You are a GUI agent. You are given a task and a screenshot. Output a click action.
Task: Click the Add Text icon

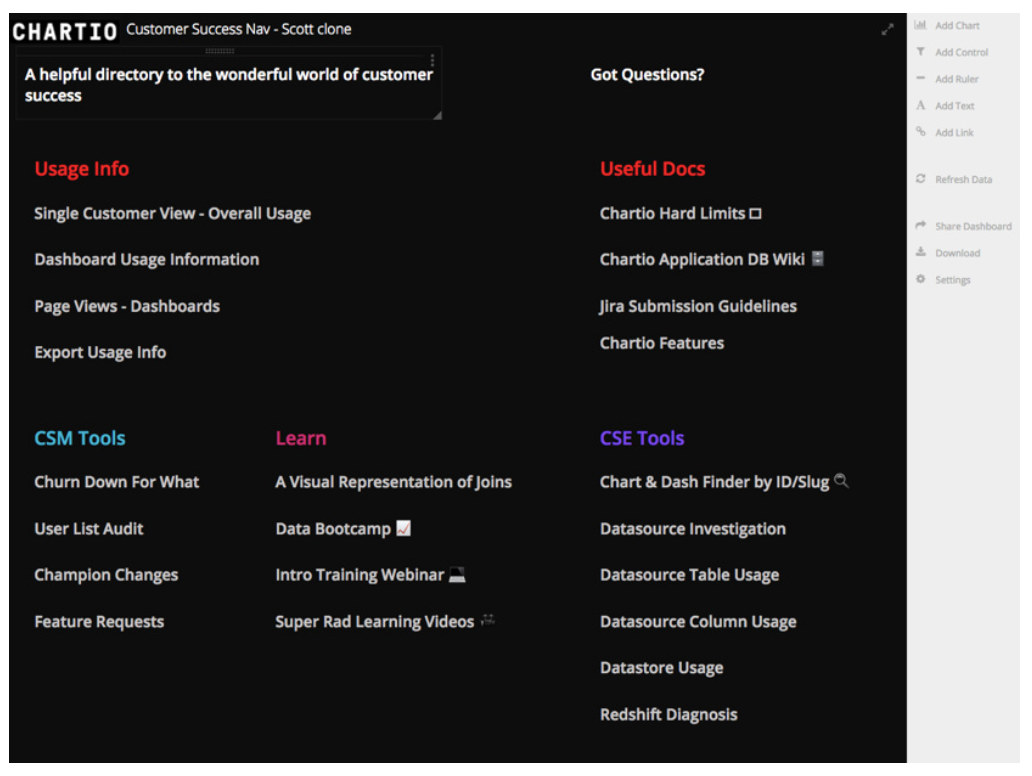[920, 105]
